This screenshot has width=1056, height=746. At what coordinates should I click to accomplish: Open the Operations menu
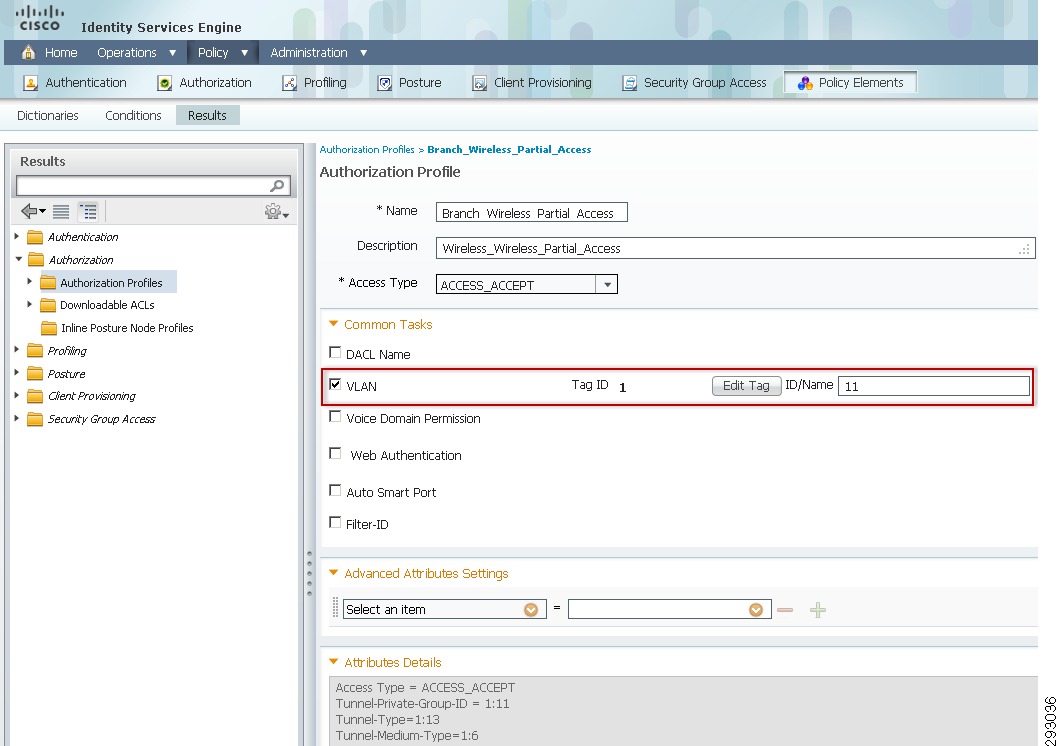[x=136, y=53]
